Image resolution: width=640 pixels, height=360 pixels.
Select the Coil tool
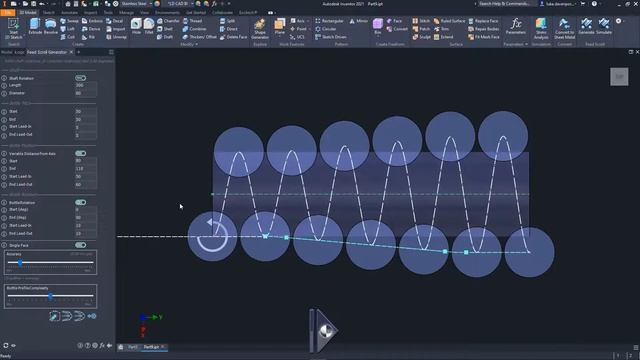(x=68, y=37)
